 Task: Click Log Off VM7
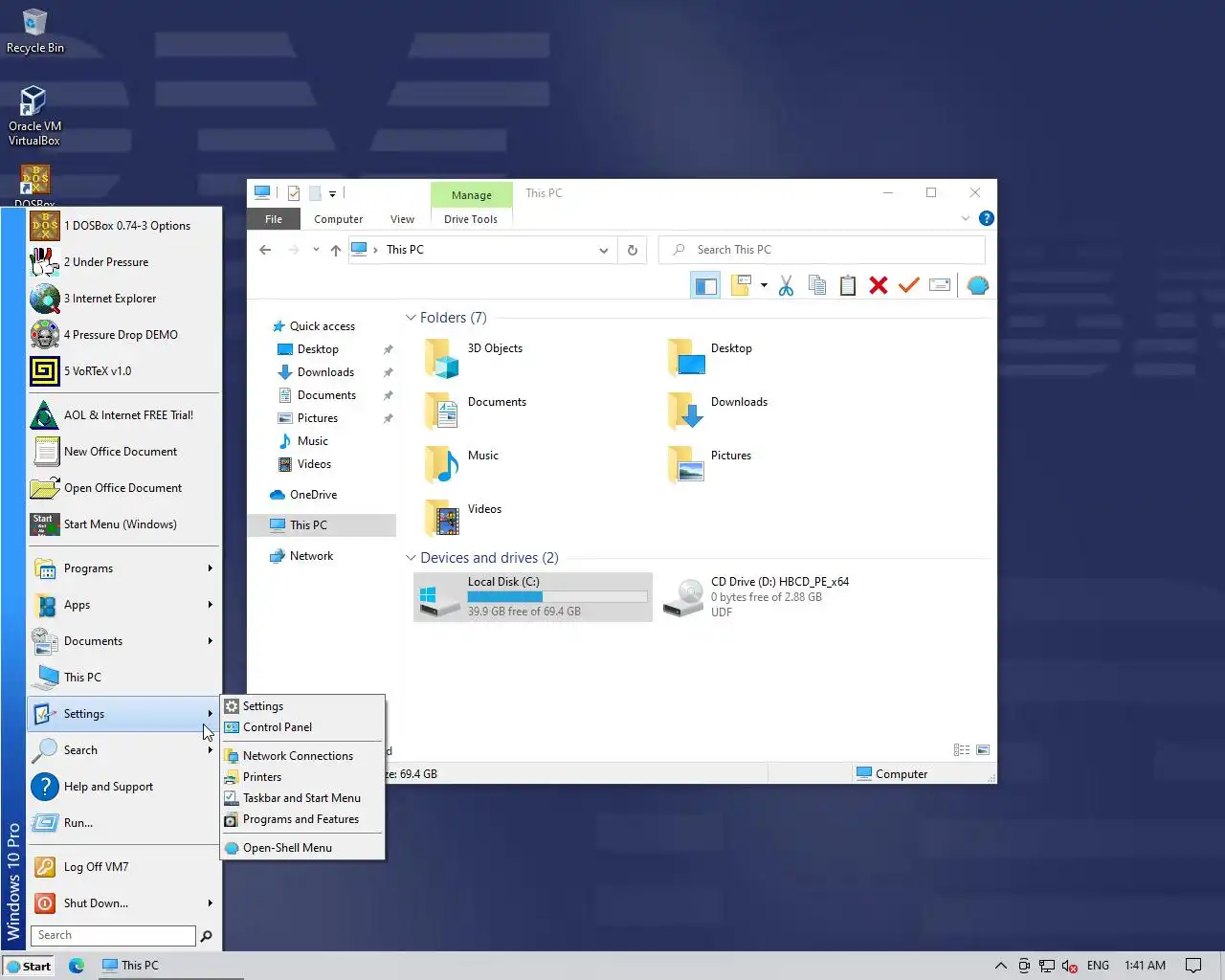[x=124, y=867]
